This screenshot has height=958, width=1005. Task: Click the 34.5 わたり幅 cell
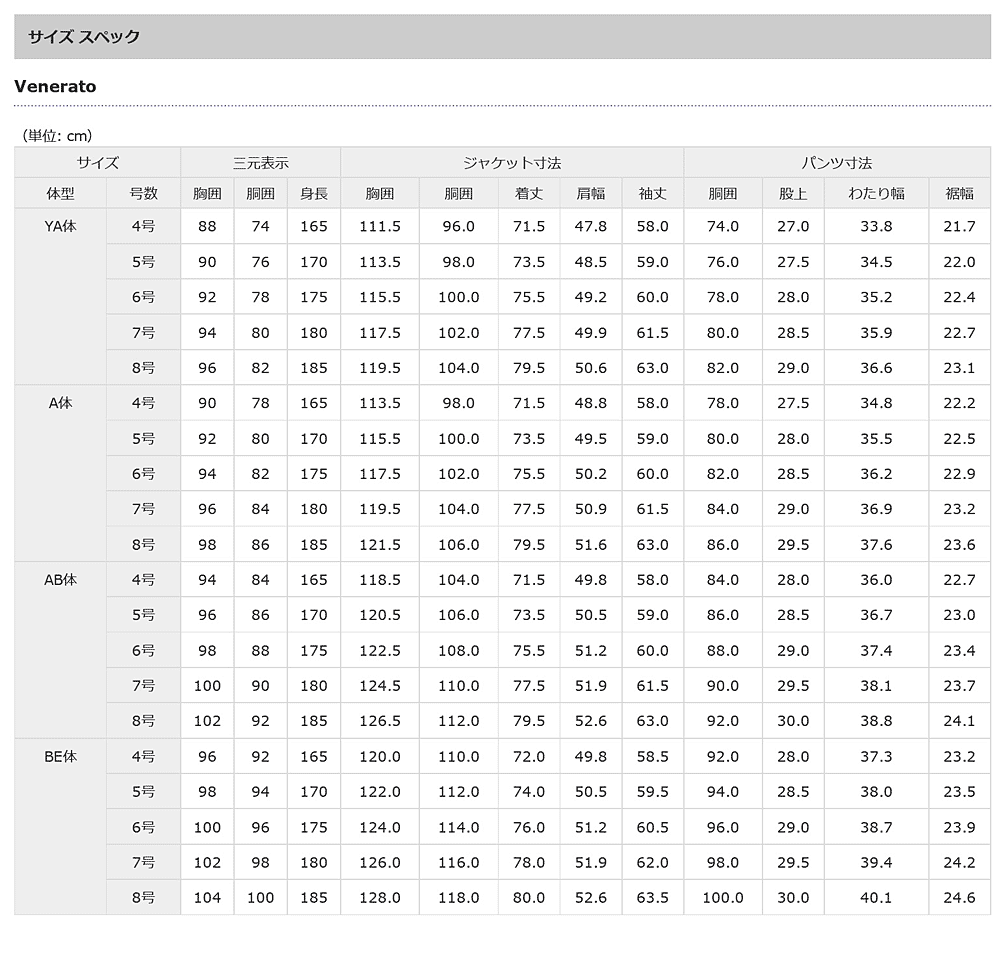[876, 262]
